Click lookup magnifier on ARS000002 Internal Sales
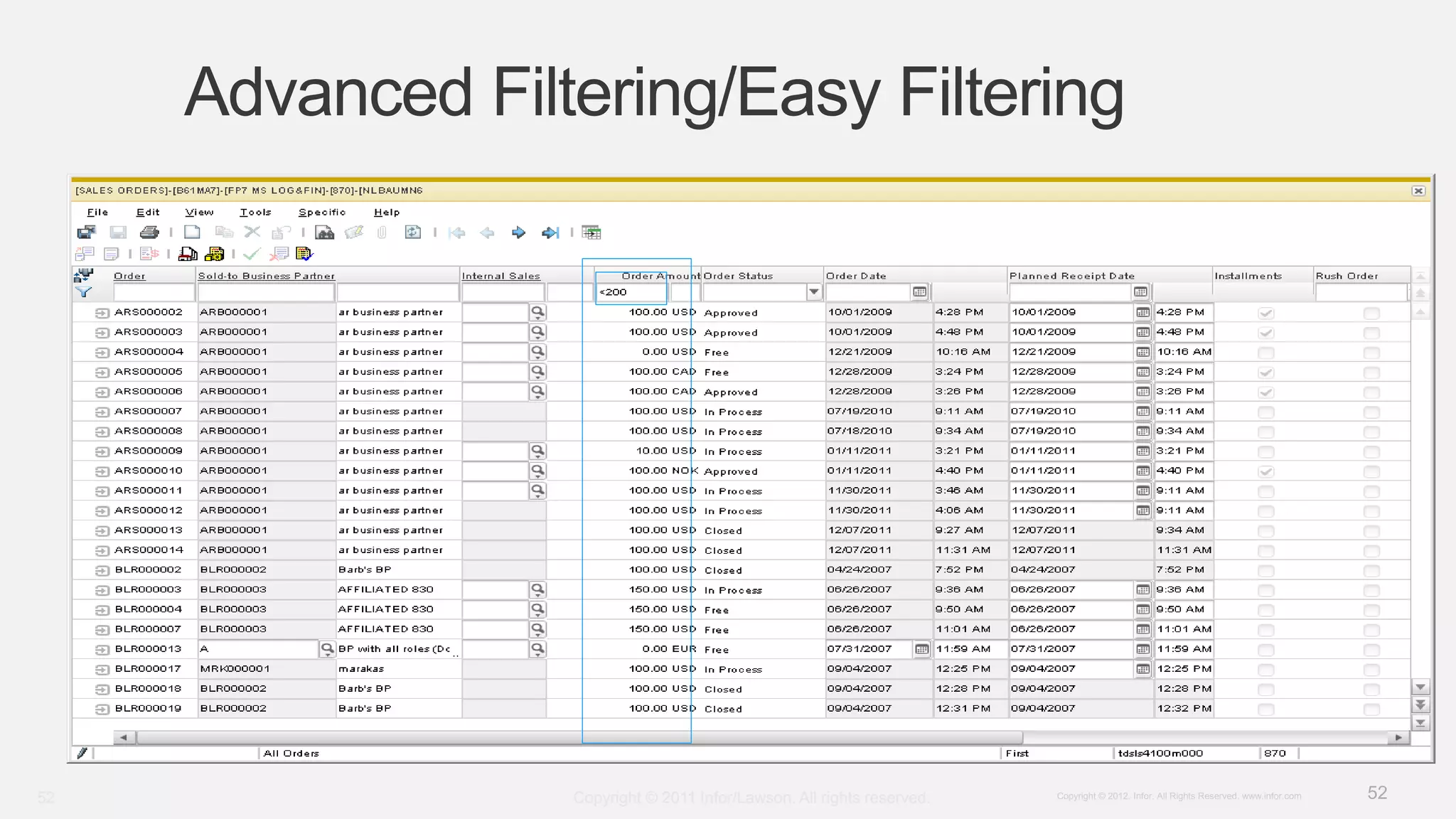This screenshot has width=1456, height=819. [x=537, y=312]
